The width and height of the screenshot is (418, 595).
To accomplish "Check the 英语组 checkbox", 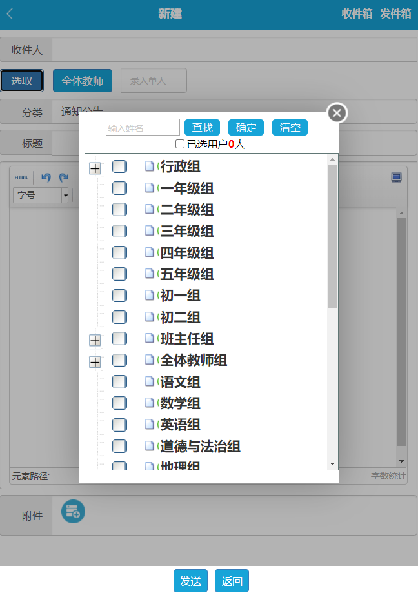I will click(x=119, y=424).
